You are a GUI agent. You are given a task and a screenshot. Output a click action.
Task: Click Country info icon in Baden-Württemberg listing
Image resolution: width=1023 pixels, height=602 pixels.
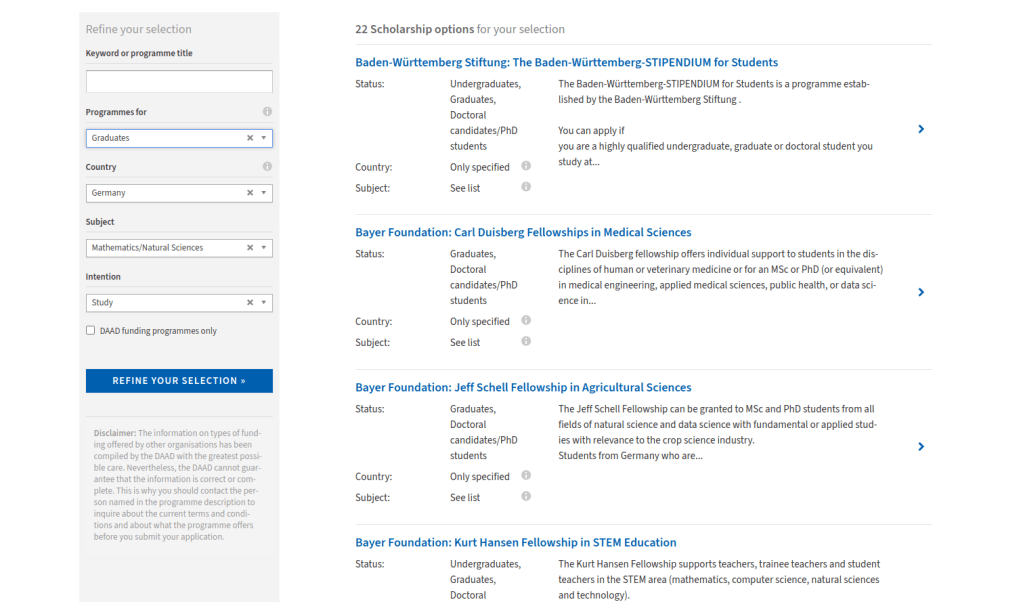(526, 166)
